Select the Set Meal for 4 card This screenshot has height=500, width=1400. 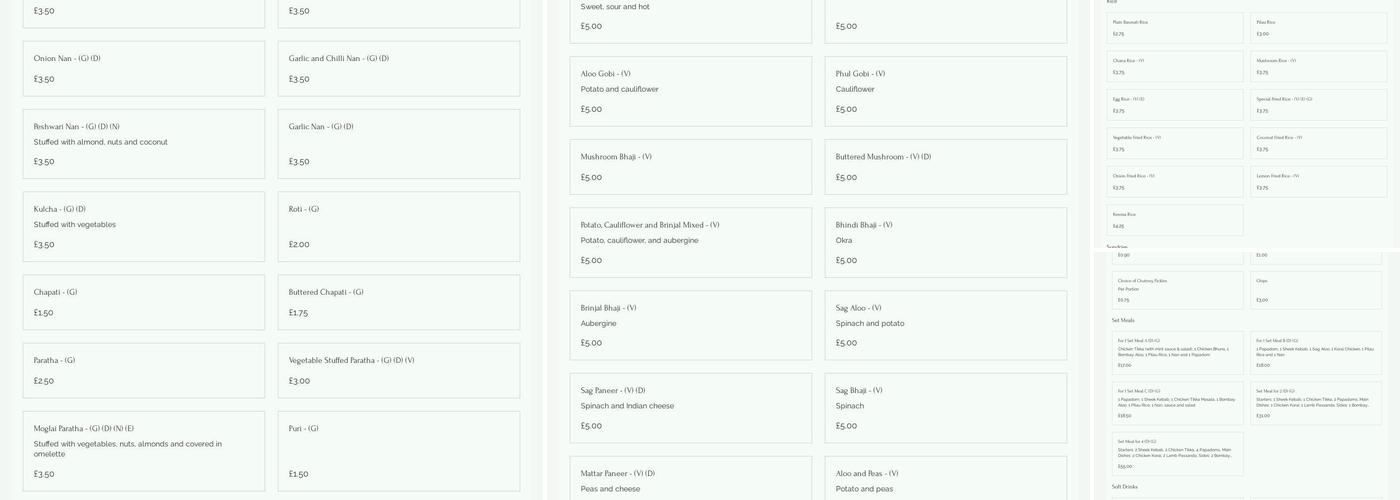pos(1177,453)
